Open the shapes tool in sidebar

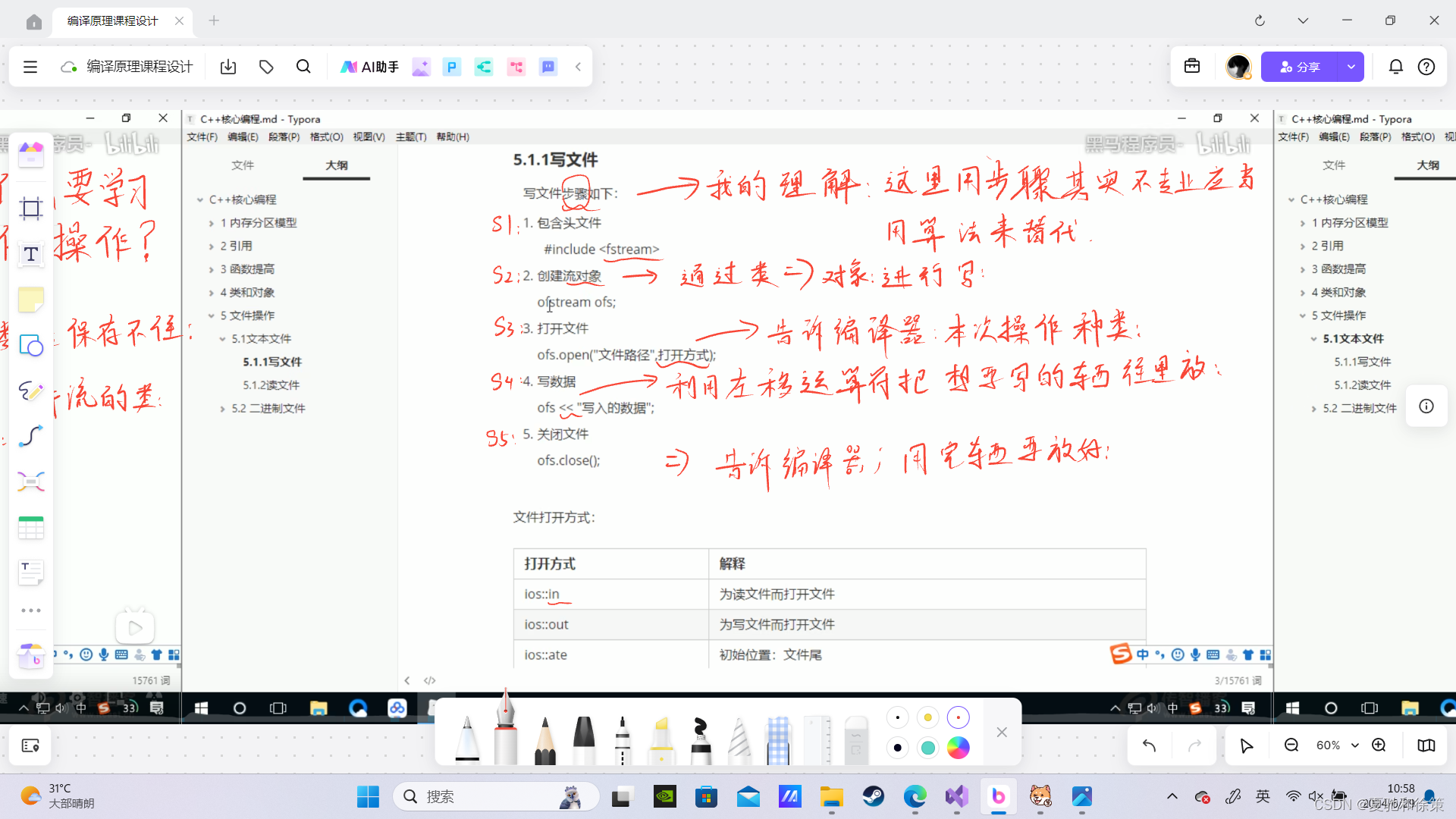[x=31, y=346]
